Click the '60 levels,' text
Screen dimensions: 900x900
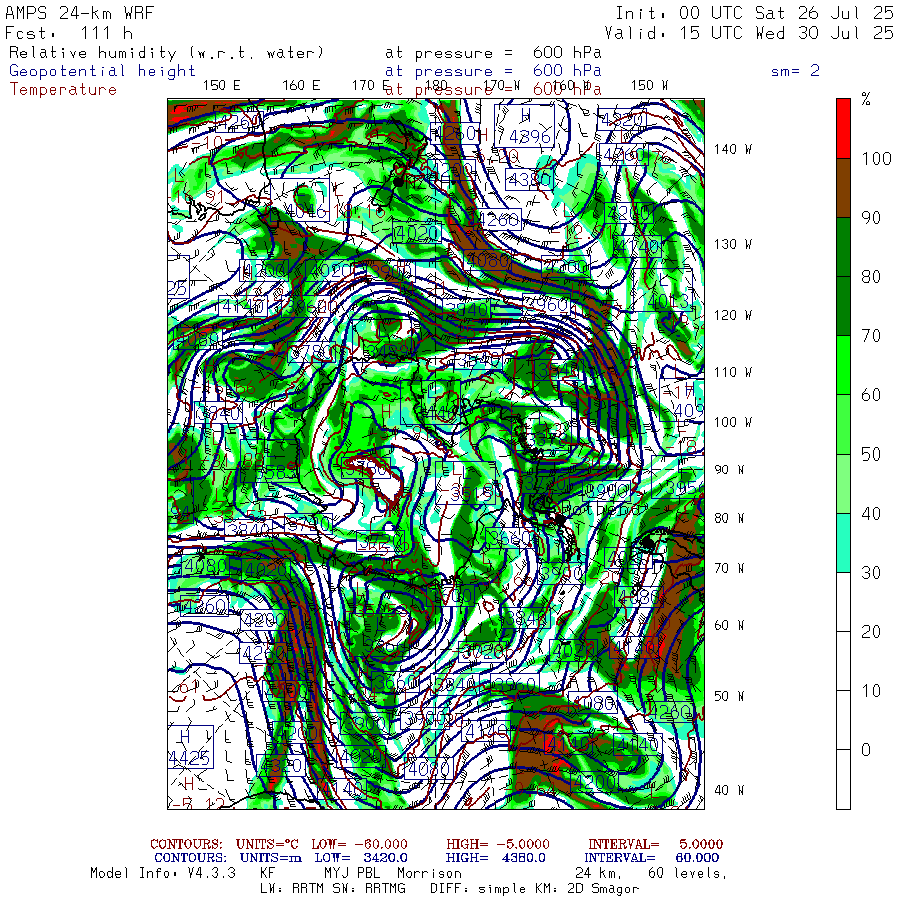pyautogui.click(x=688, y=874)
